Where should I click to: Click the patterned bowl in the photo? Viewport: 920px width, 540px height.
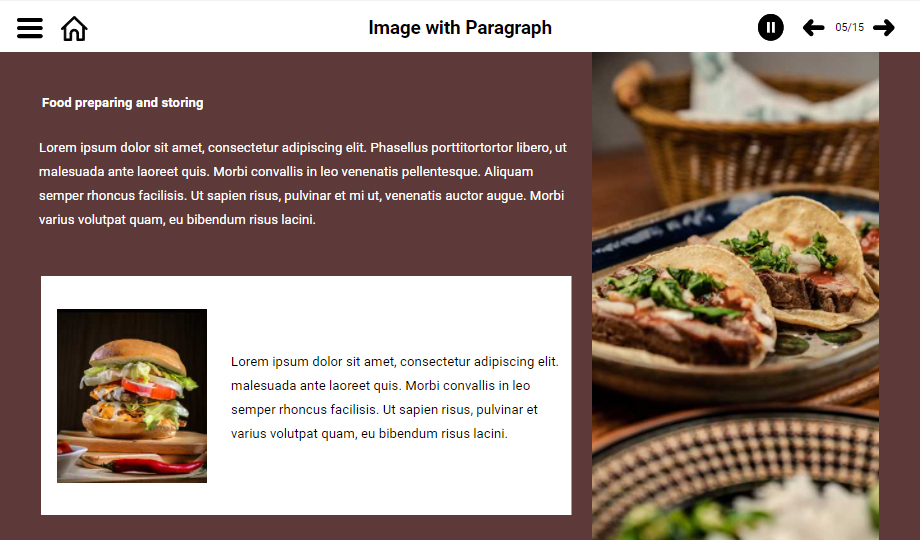tap(735, 470)
